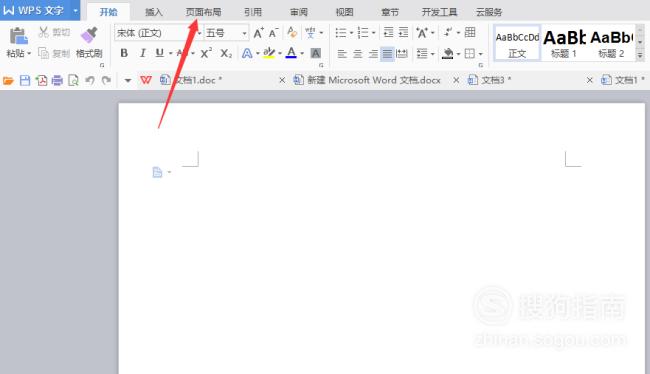This screenshot has height=374, width=650.
Task: Open print preview icon
Action: coord(73,80)
